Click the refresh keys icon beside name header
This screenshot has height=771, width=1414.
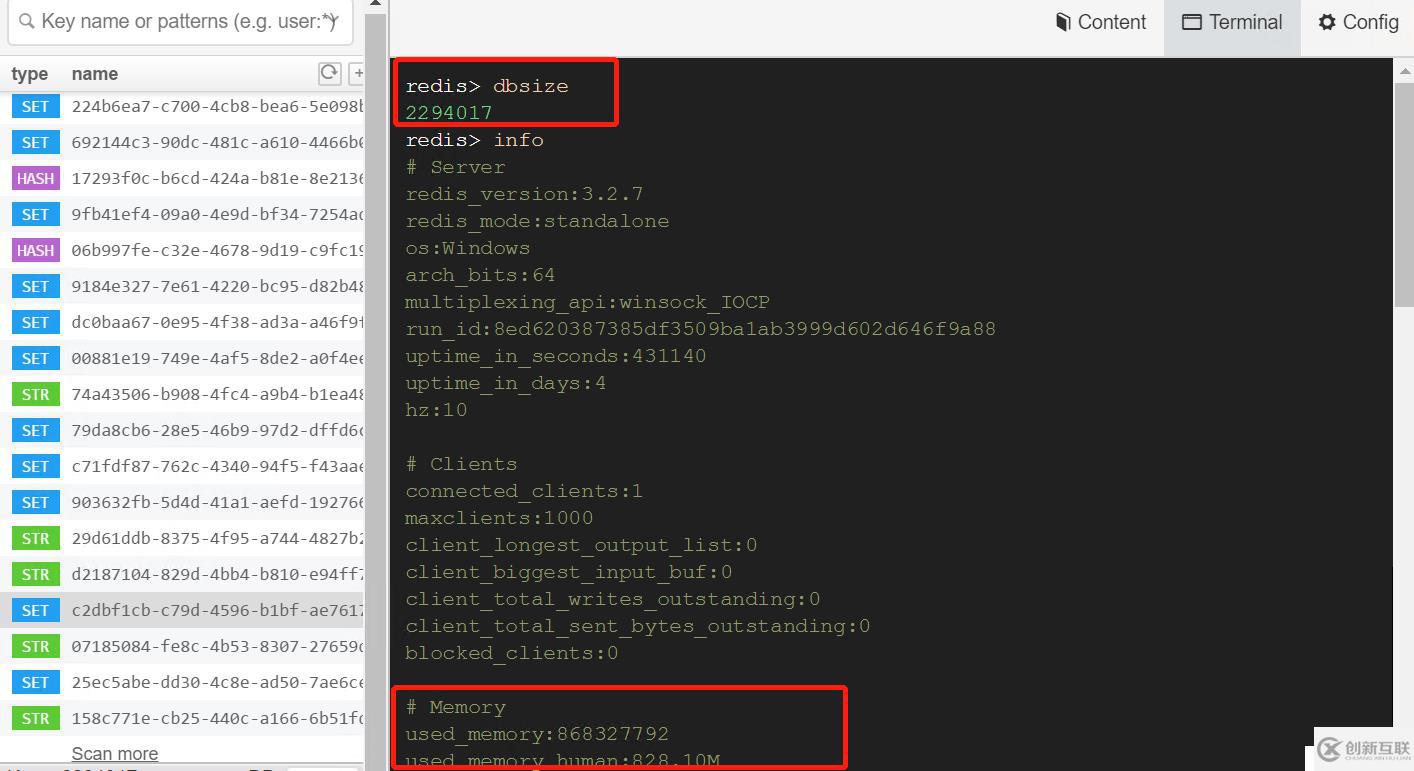(x=329, y=73)
